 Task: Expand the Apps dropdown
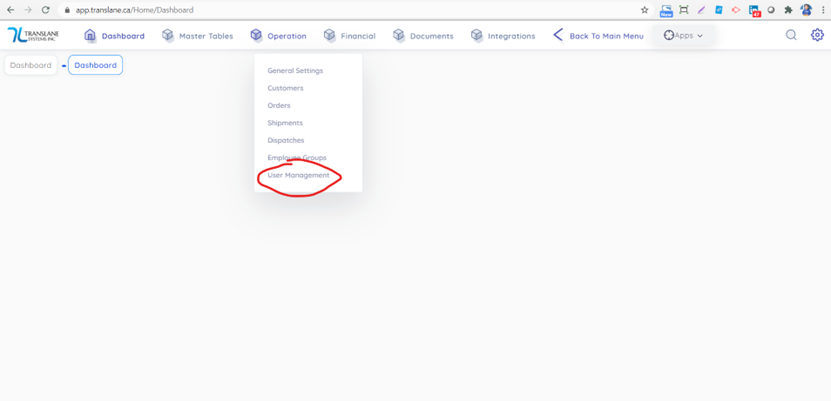pyautogui.click(x=684, y=35)
